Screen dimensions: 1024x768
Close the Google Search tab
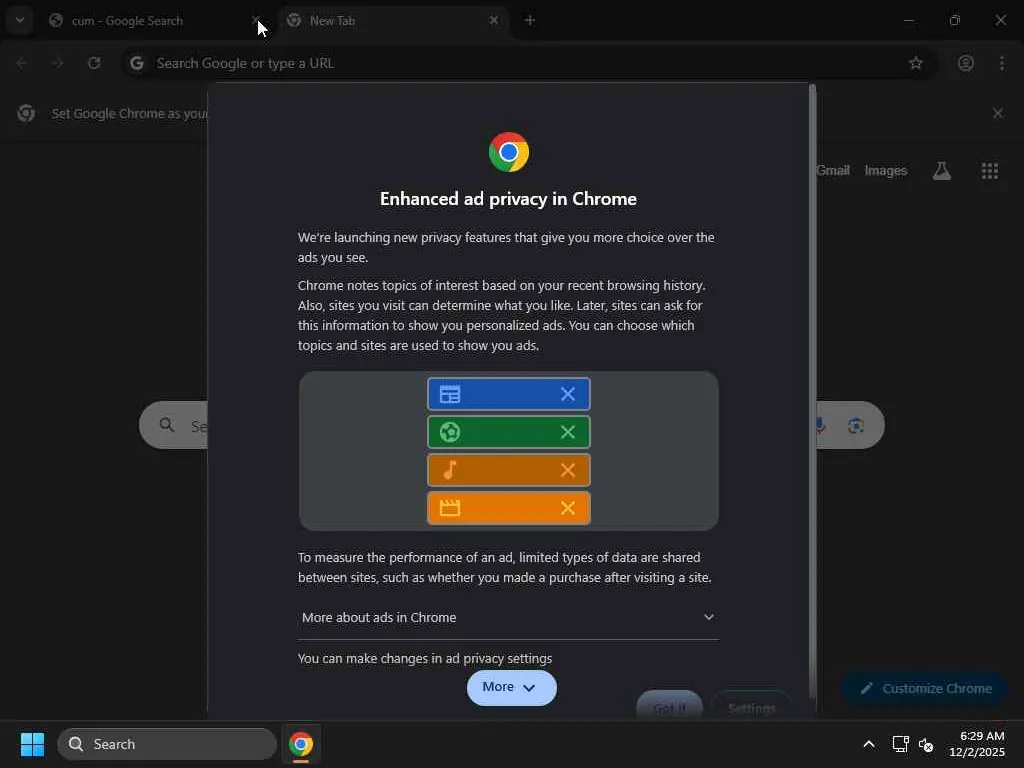click(x=256, y=20)
